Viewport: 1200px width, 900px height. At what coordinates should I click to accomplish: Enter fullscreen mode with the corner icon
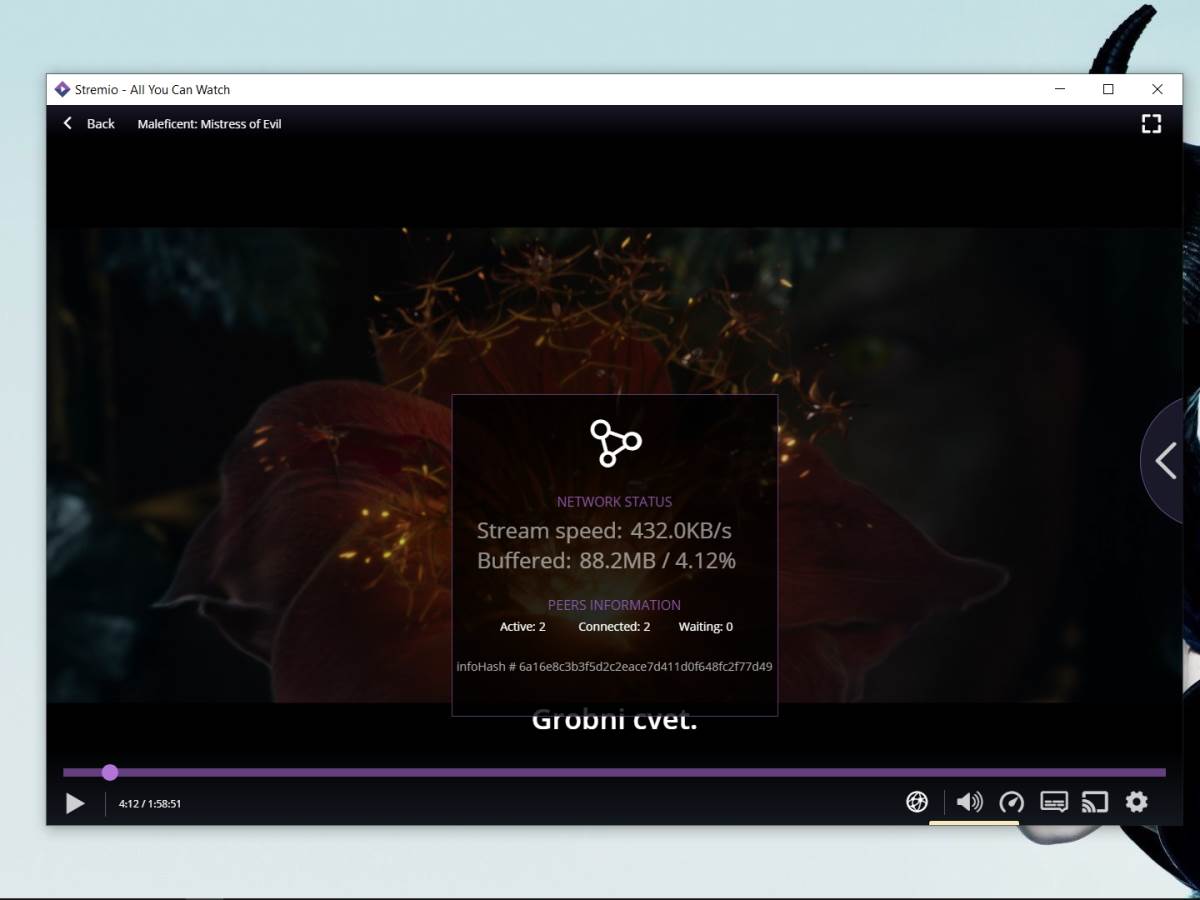(1151, 124)
